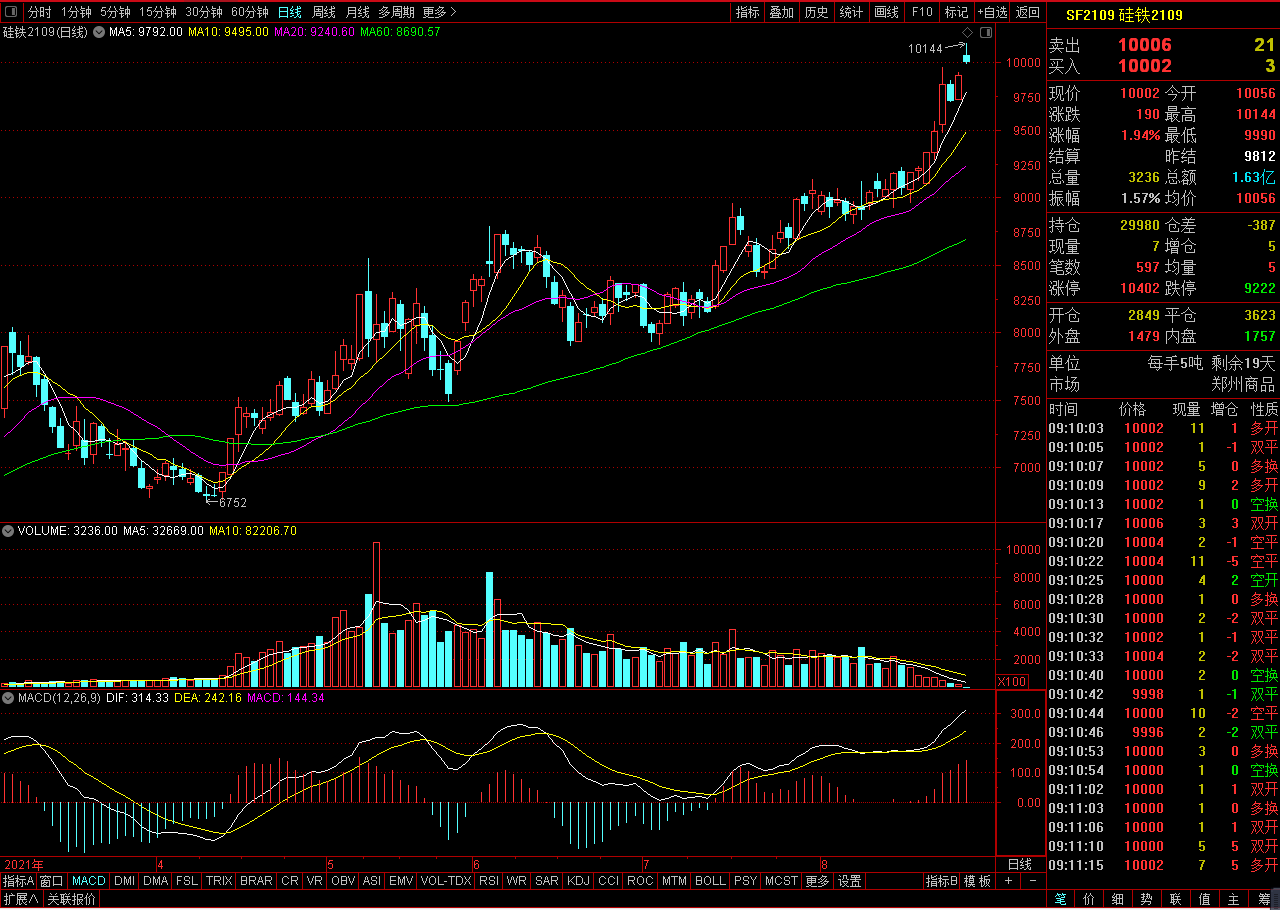
Task: Open the MA indicator dropdown arrow
Action: (x=99, y=32)
